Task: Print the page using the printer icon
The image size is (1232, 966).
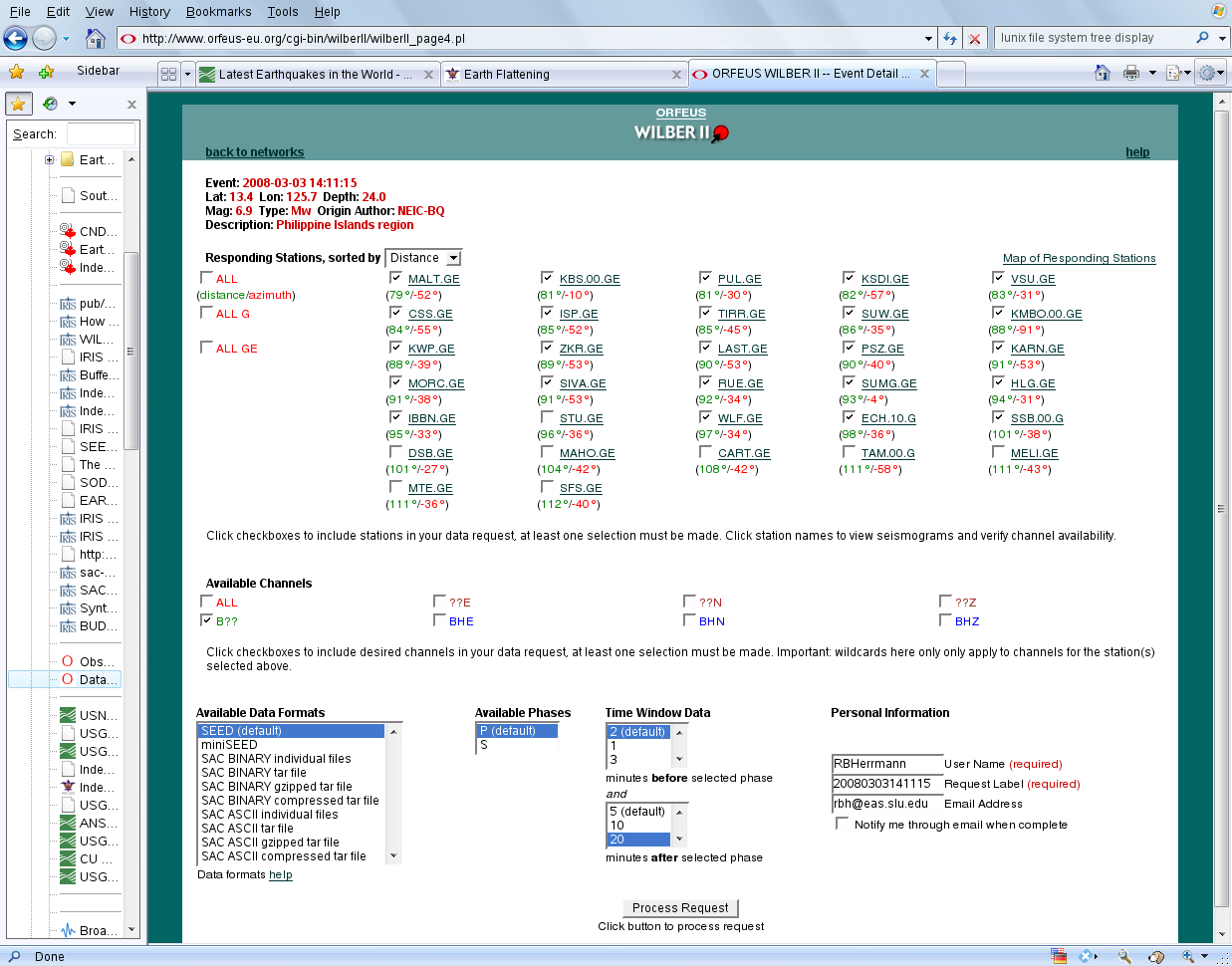Action: [x=1131, y=73]
